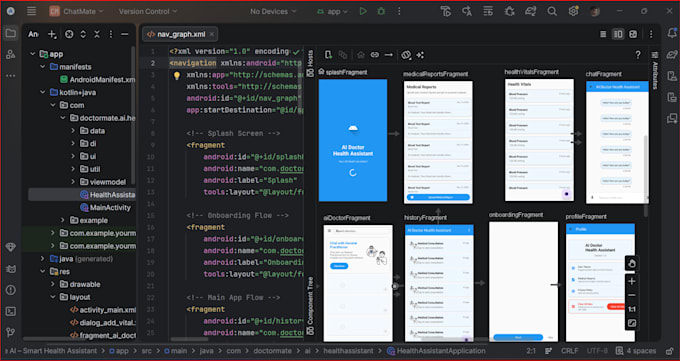Select splashFragment destination preview
The height and width of the screenshot is (361, 680).
(x=353, y=140)
